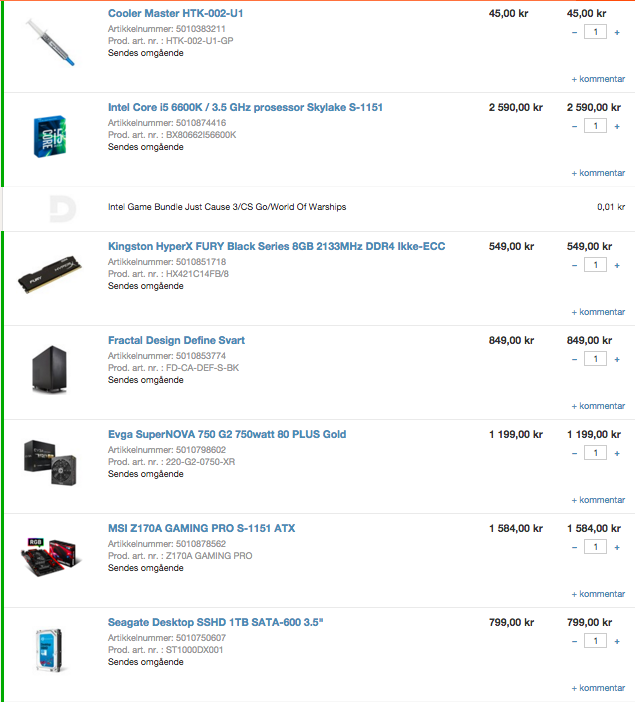Increase quantity of Seagate Desktop SSHD
Viewport: 635px width, 702px height.
pos(617,641)
